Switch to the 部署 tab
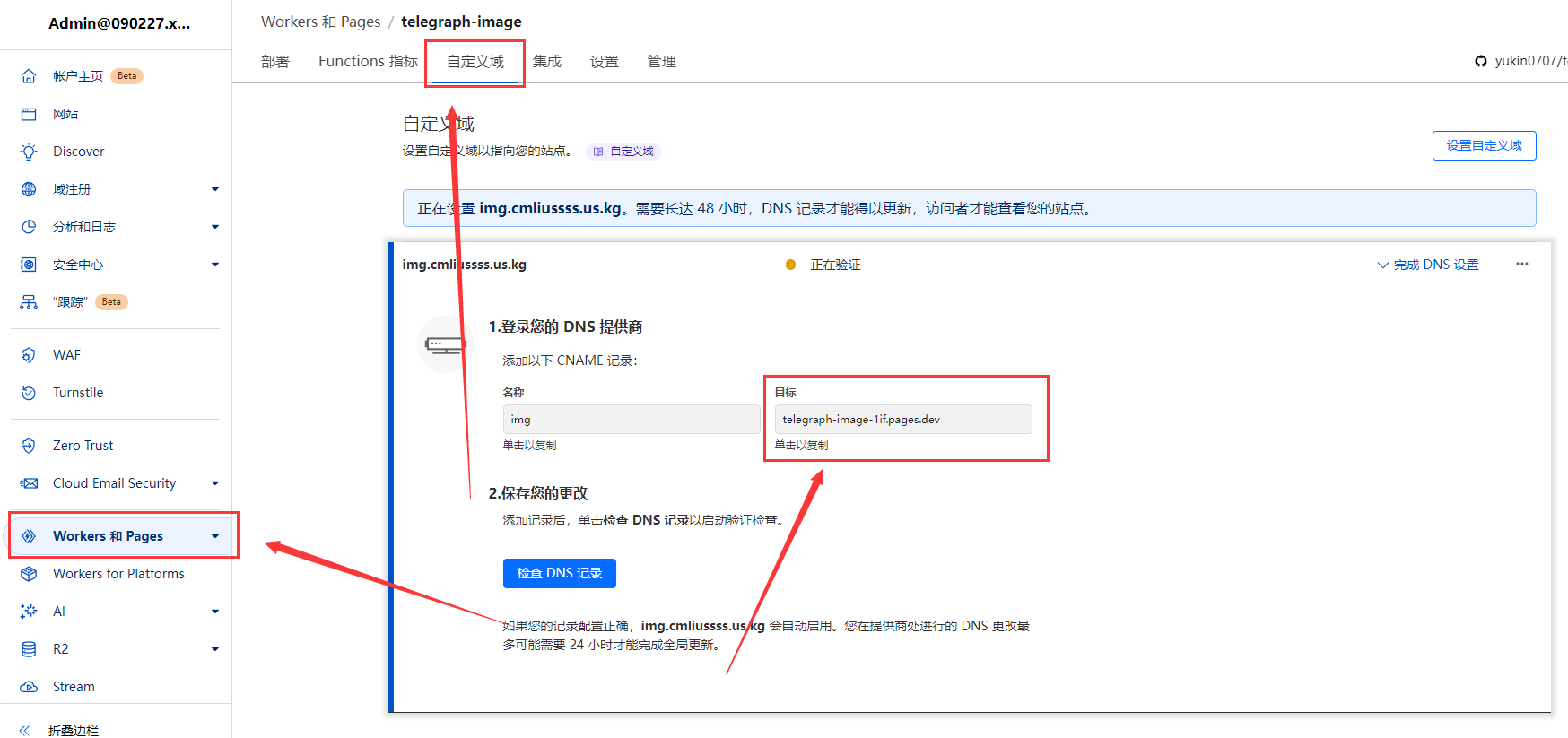1568x738 pixels. [275, 62]
